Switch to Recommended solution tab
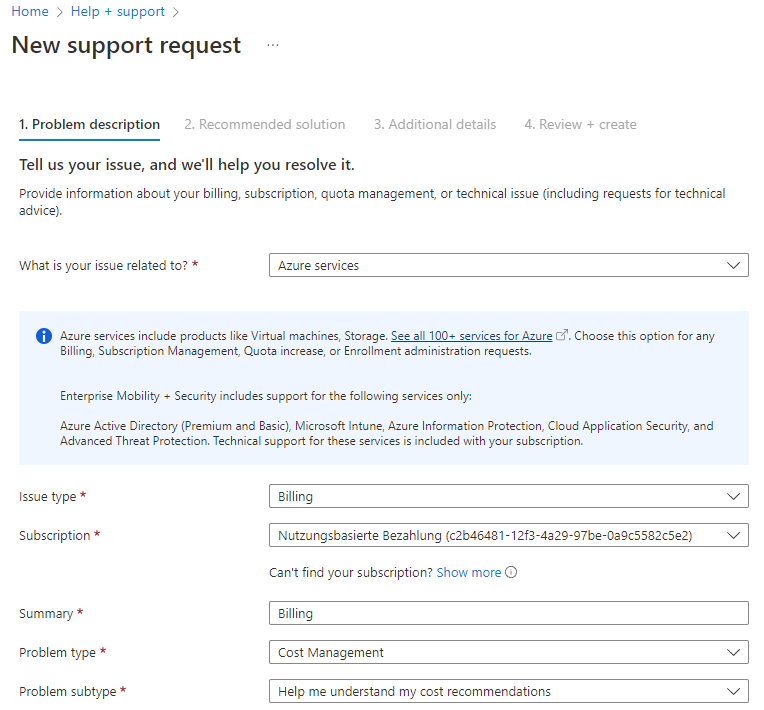This screenshot has height=710, width=764. (264, 125)
